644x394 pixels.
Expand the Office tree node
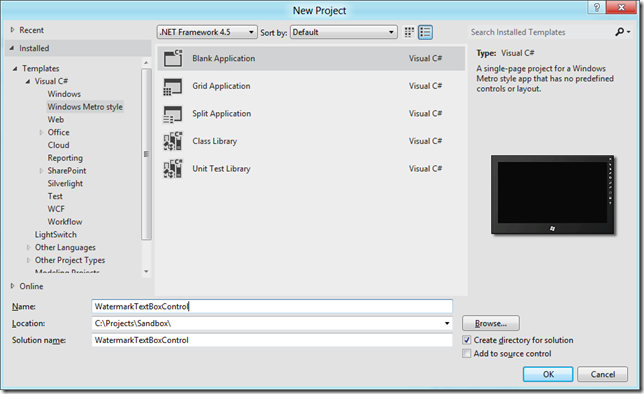(x=41, y=132)
